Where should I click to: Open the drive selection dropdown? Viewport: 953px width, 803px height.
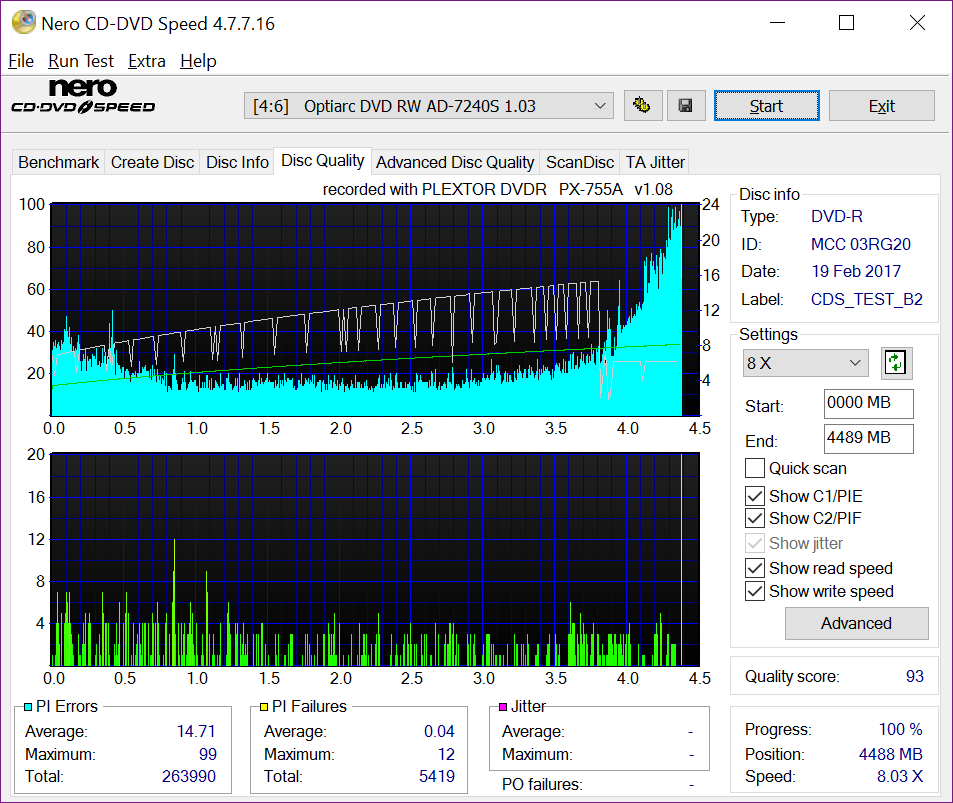coord(429,106)
